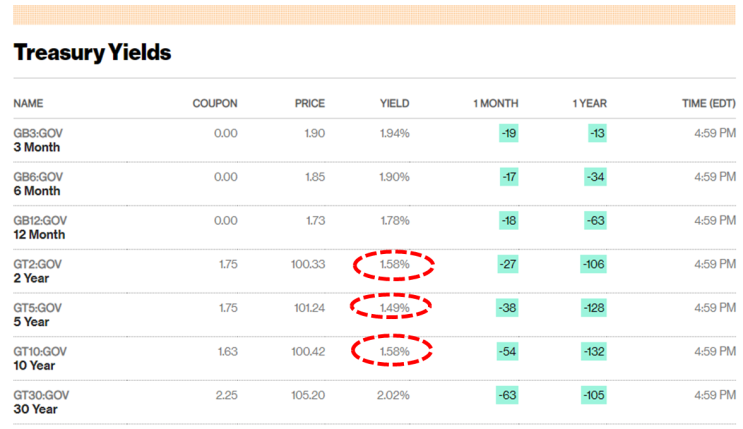Click the 1.85 price in 6 Month row
Viewport: 743px width, 429px height.
pyautogui.click(x=315, y=177)
